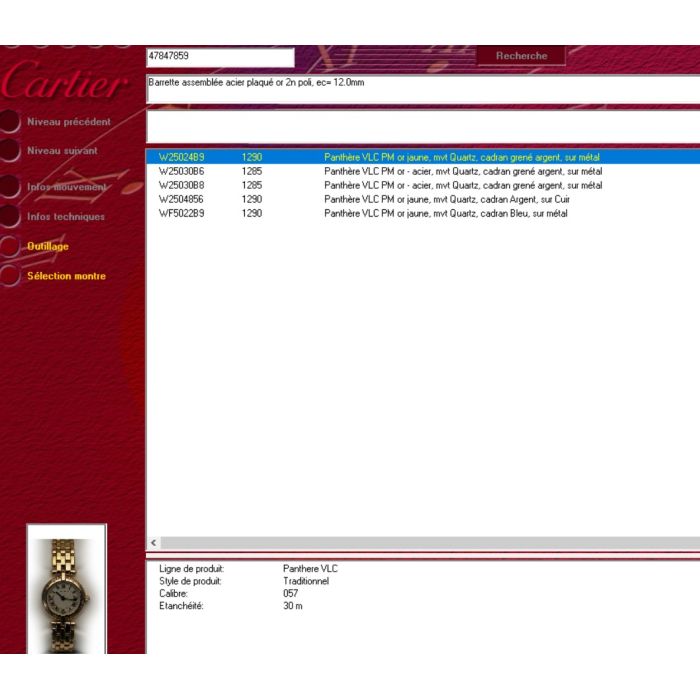This screenshot has height=700, width=700.
Task: Click the round bullet beside Niveau suivant
Action: click(x=9, y=150)
